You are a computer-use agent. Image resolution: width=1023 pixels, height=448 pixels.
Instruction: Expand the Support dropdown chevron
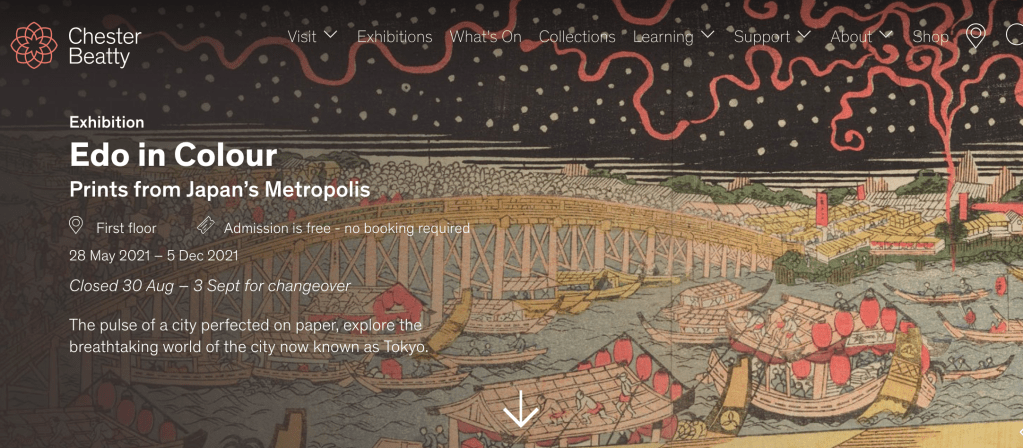coord(804,34)
